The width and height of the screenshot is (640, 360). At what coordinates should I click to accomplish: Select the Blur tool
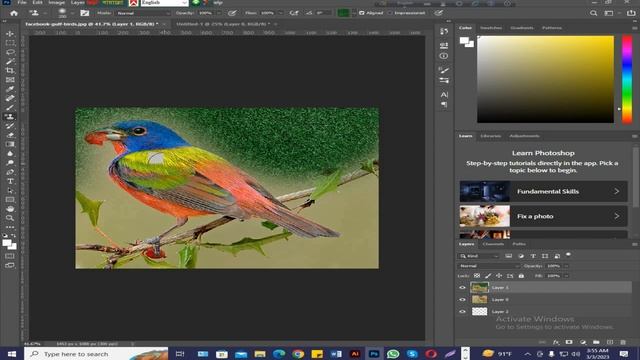coord(10,153)
